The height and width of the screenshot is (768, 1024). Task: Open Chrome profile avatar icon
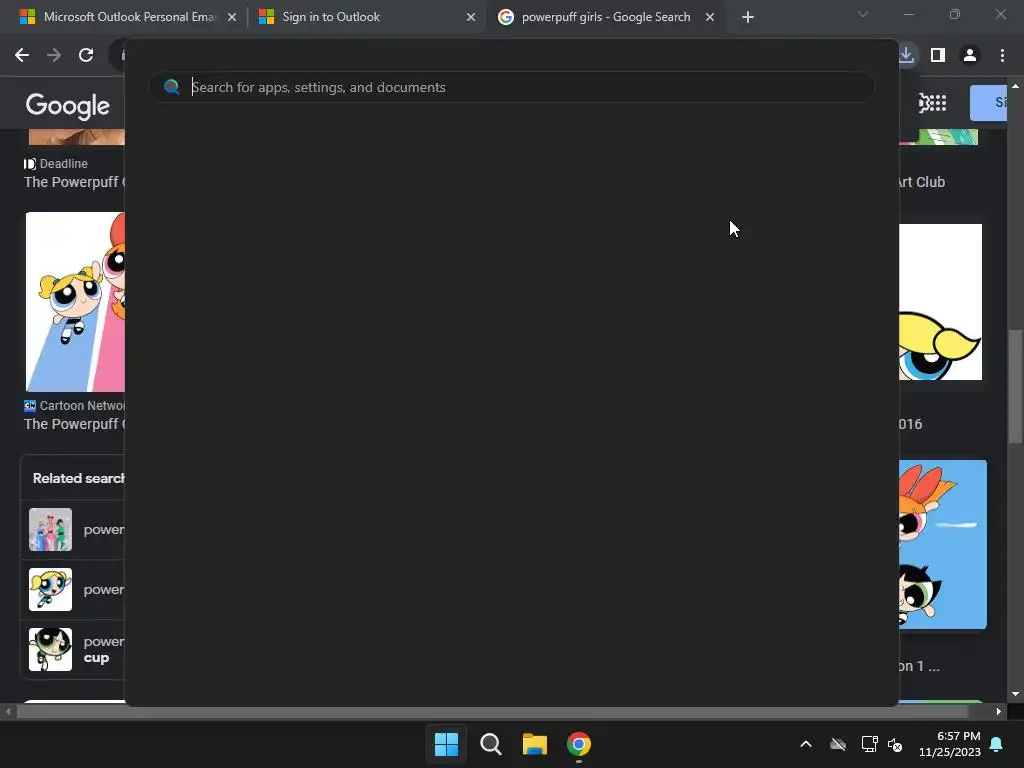(970, 56)
